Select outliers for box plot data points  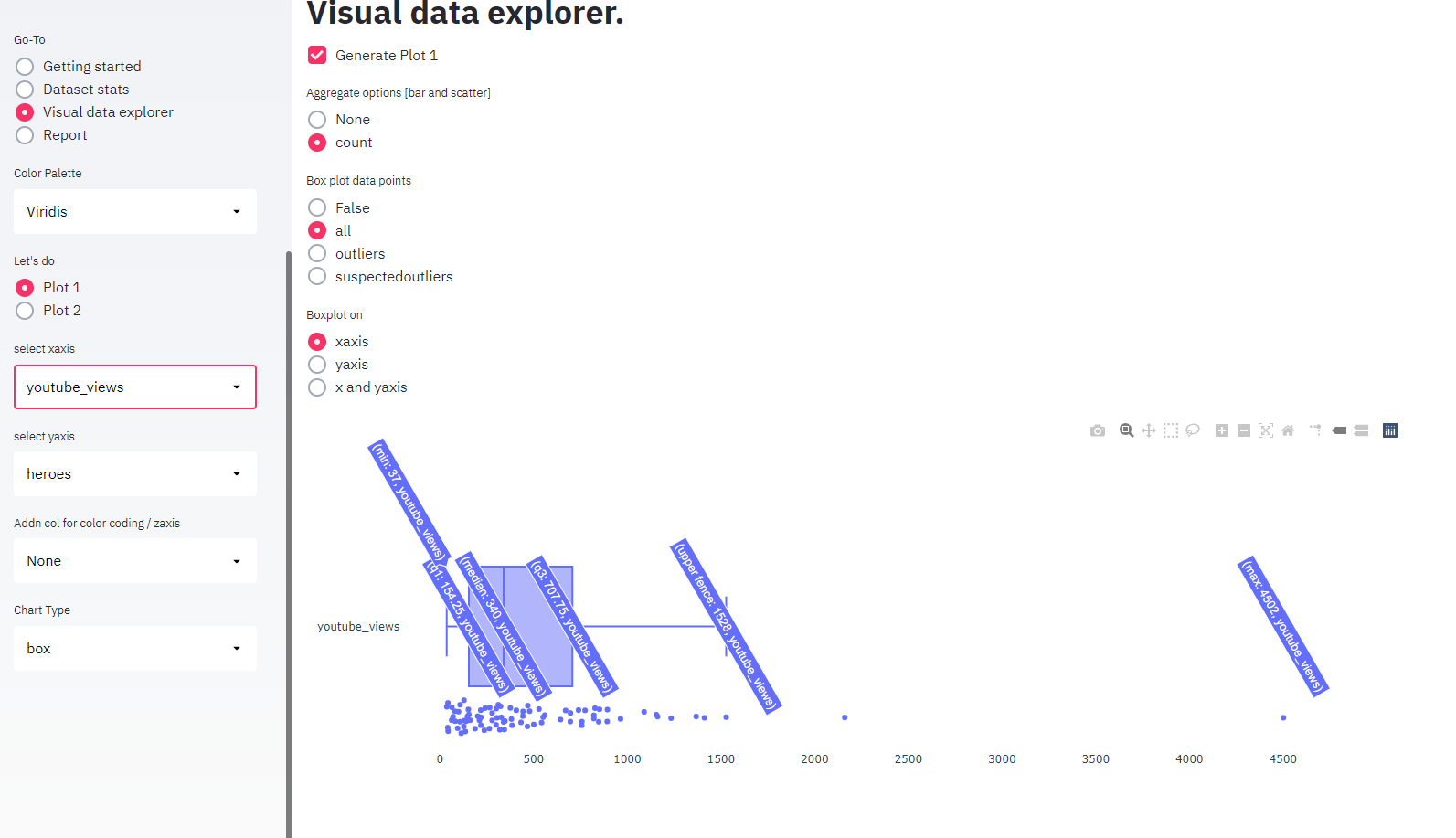(317, 253)
